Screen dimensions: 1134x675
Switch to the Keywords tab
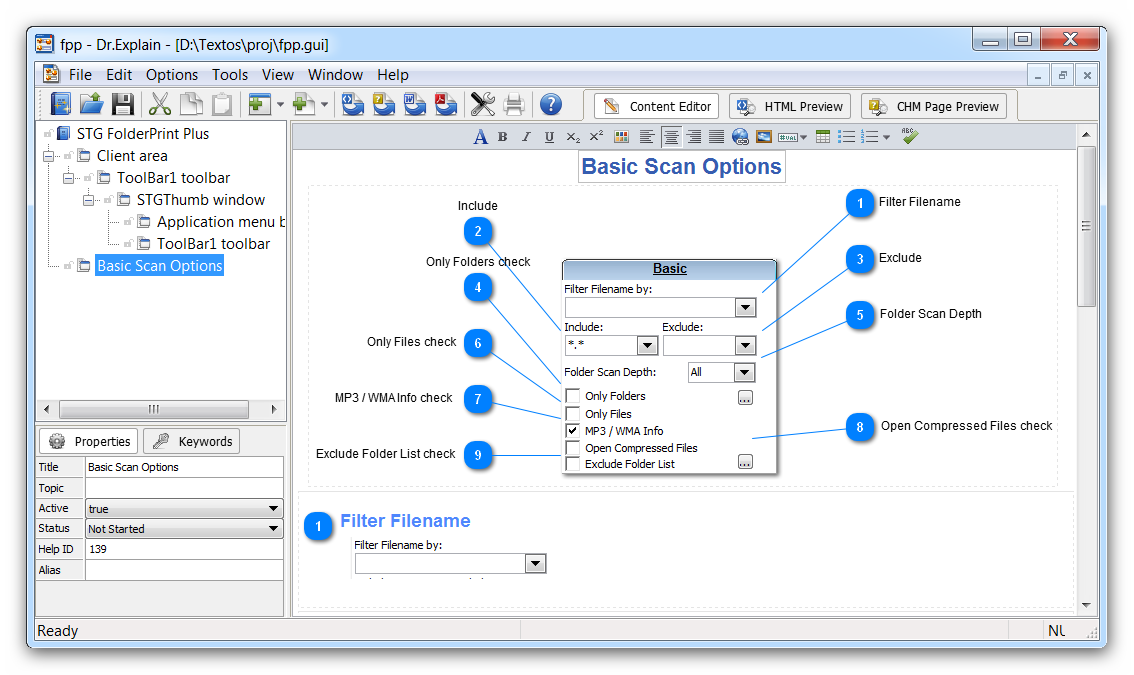click(x=191, y=441)
